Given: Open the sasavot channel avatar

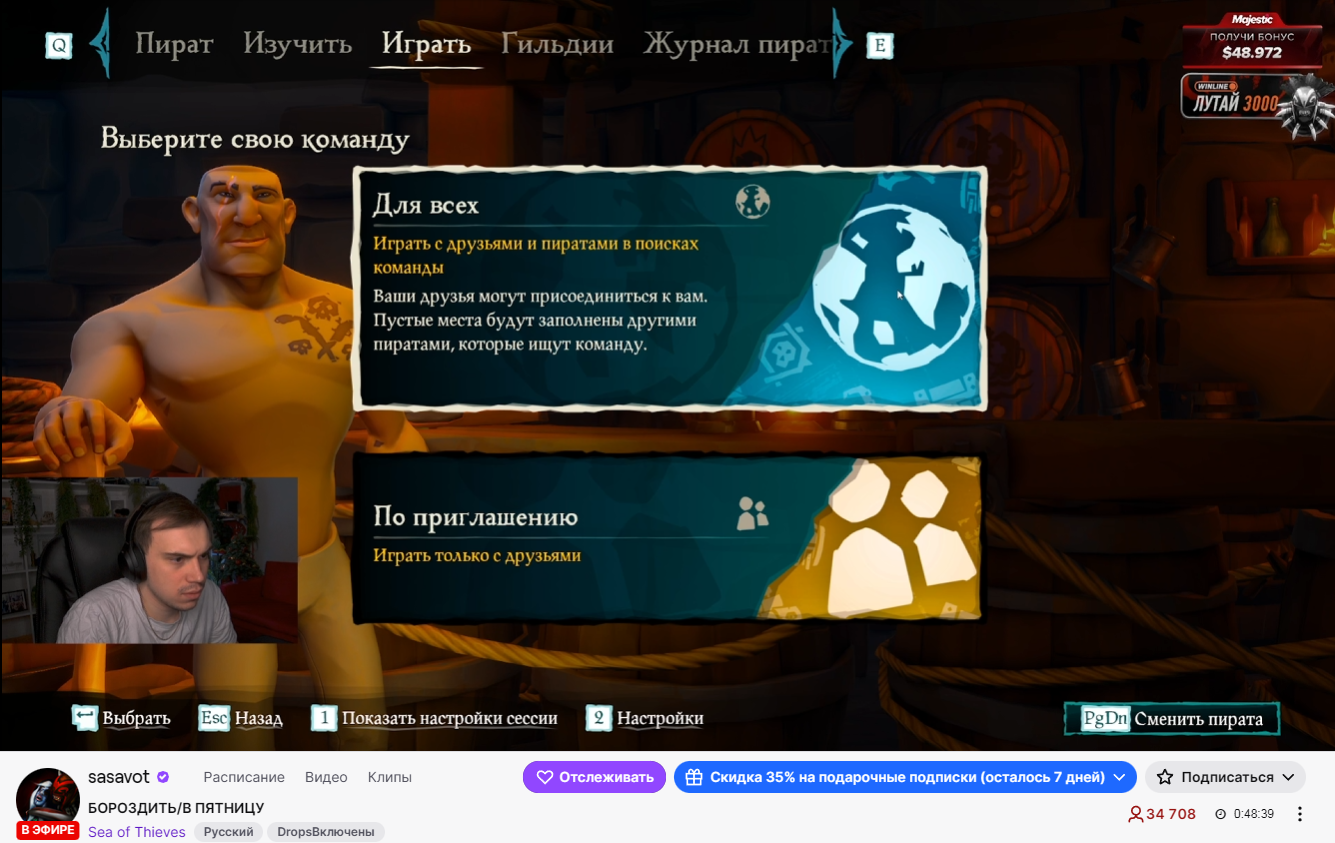Looking at the screenshot, I should coord(48,800).
